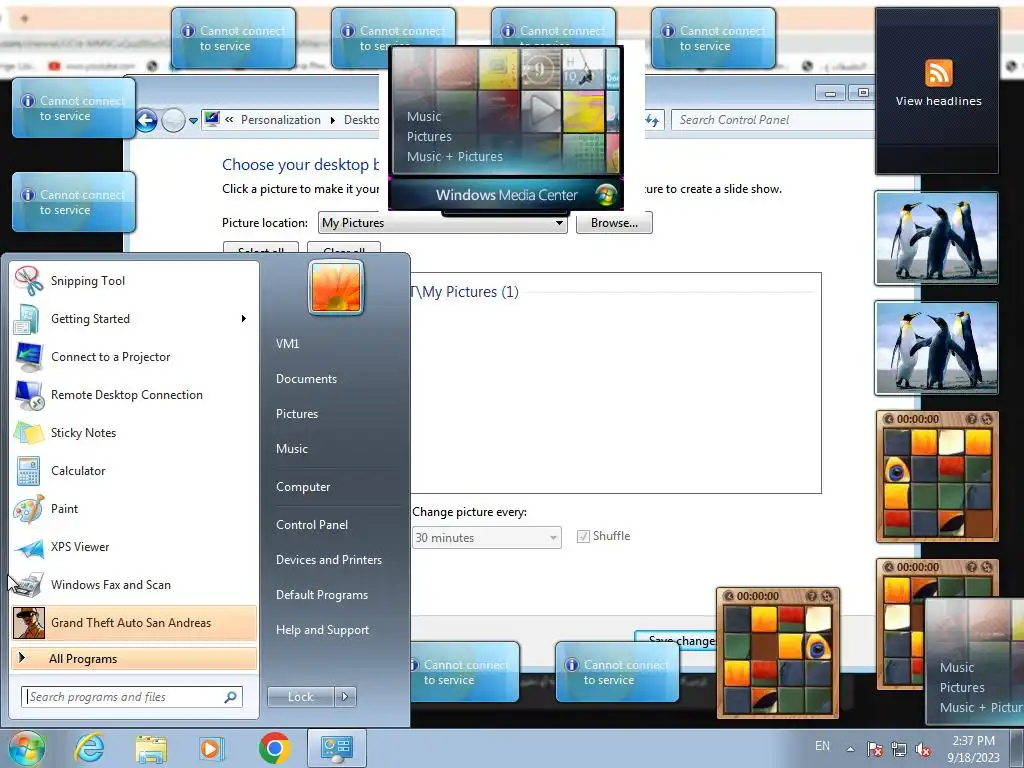
Task: Open VM1 user folder
Action: (287, 344)
